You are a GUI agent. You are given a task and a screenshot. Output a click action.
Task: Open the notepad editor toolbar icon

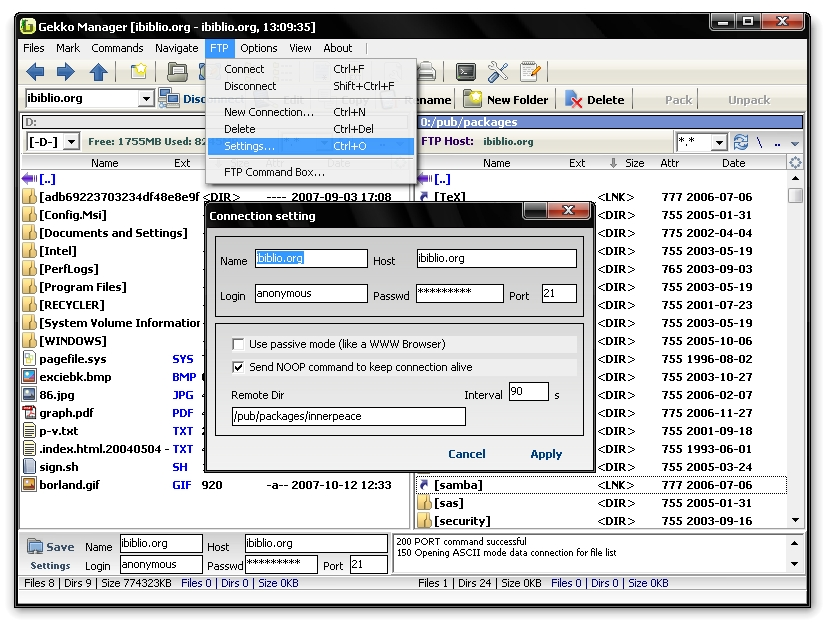(x=530, y=72)
